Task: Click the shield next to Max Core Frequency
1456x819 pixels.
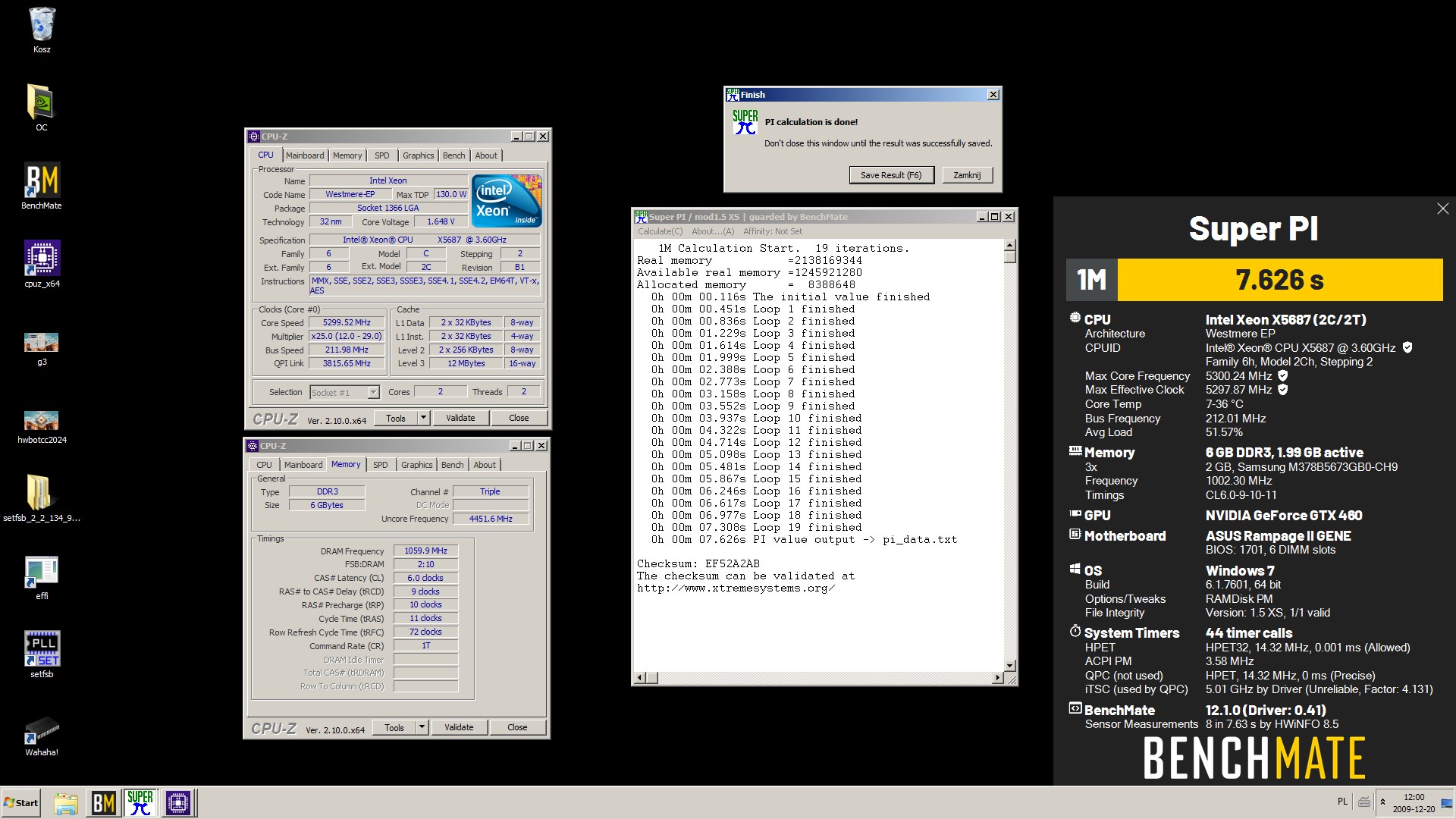Action: tap(1283, 375)
